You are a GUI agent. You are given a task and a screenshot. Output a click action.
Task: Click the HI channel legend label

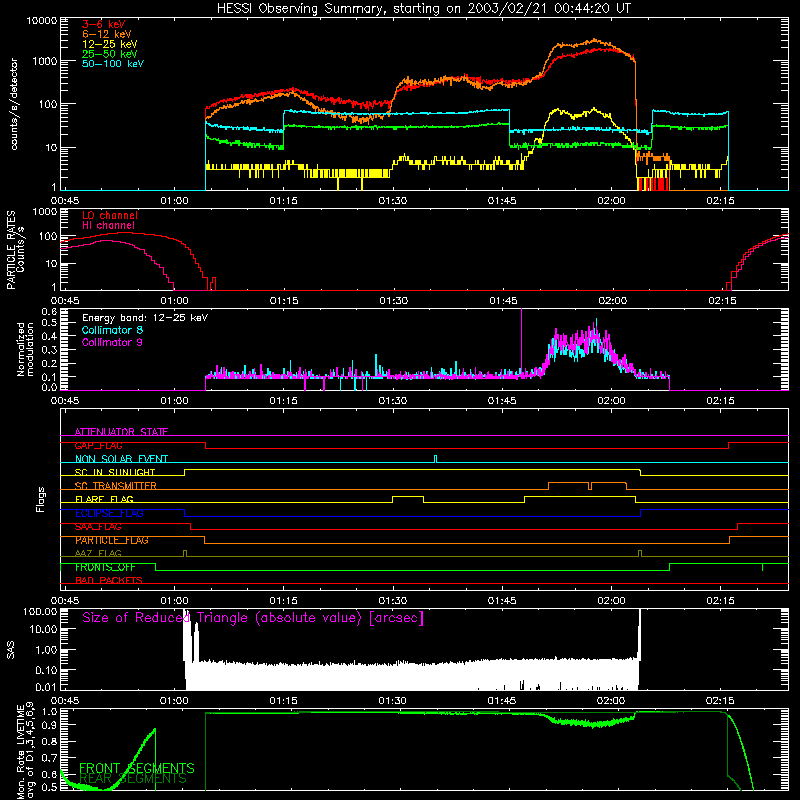coord(109,225)
